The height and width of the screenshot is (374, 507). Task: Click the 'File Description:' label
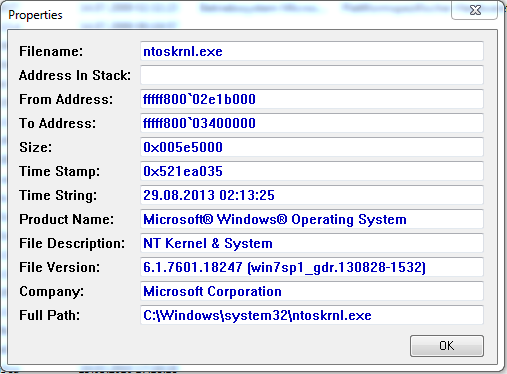coord(72,244)
